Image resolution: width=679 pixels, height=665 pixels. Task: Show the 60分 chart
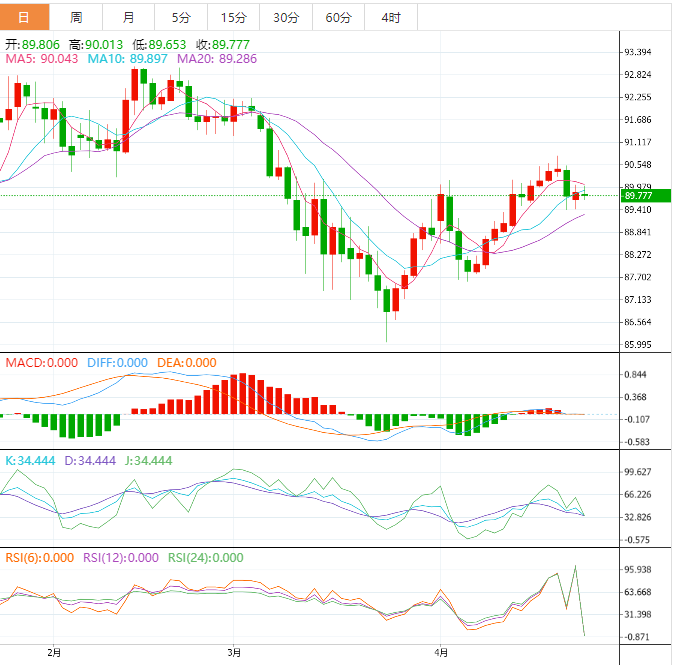point(338,17)
